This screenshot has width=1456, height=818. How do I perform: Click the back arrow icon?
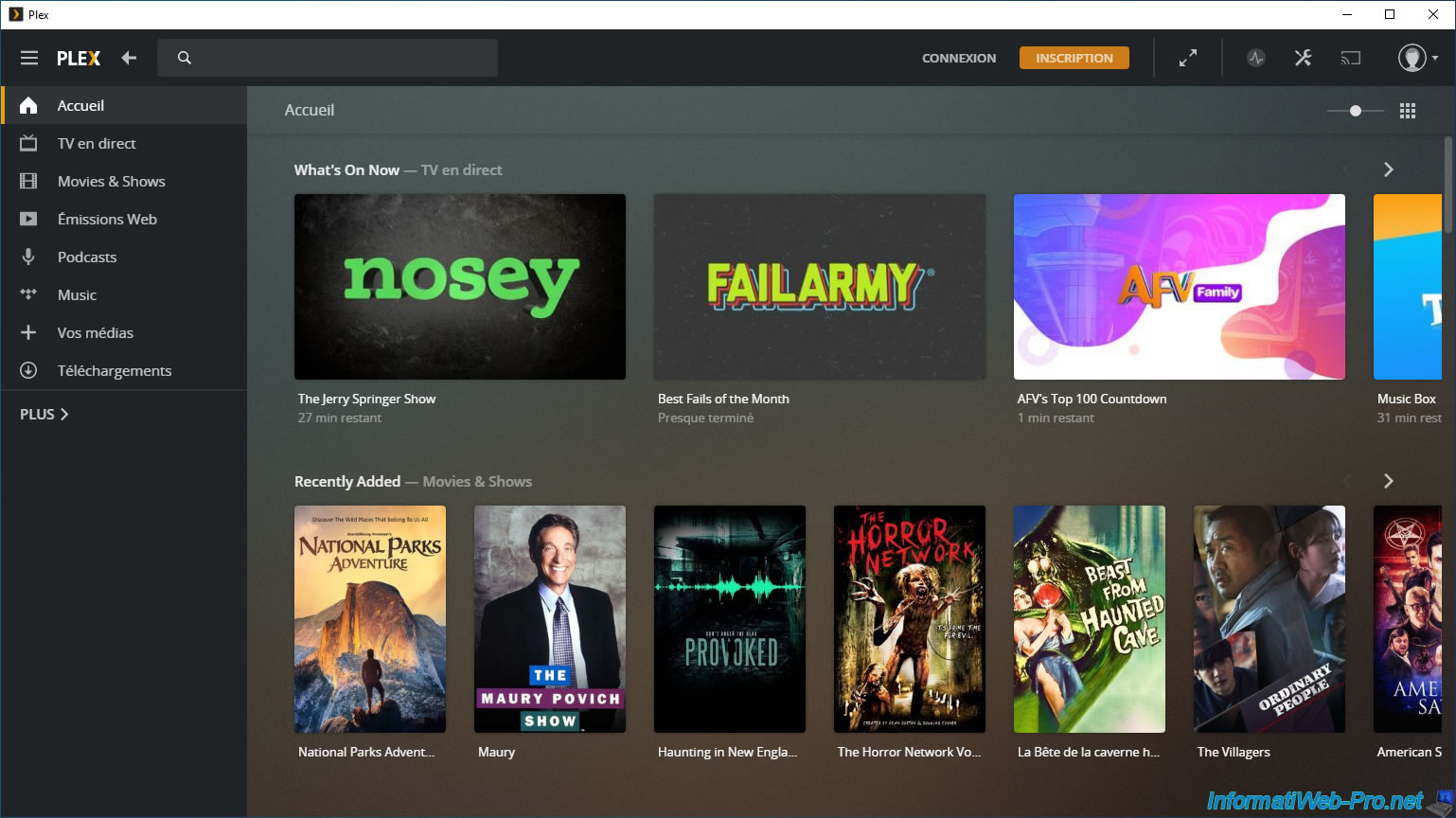point(129,58)
